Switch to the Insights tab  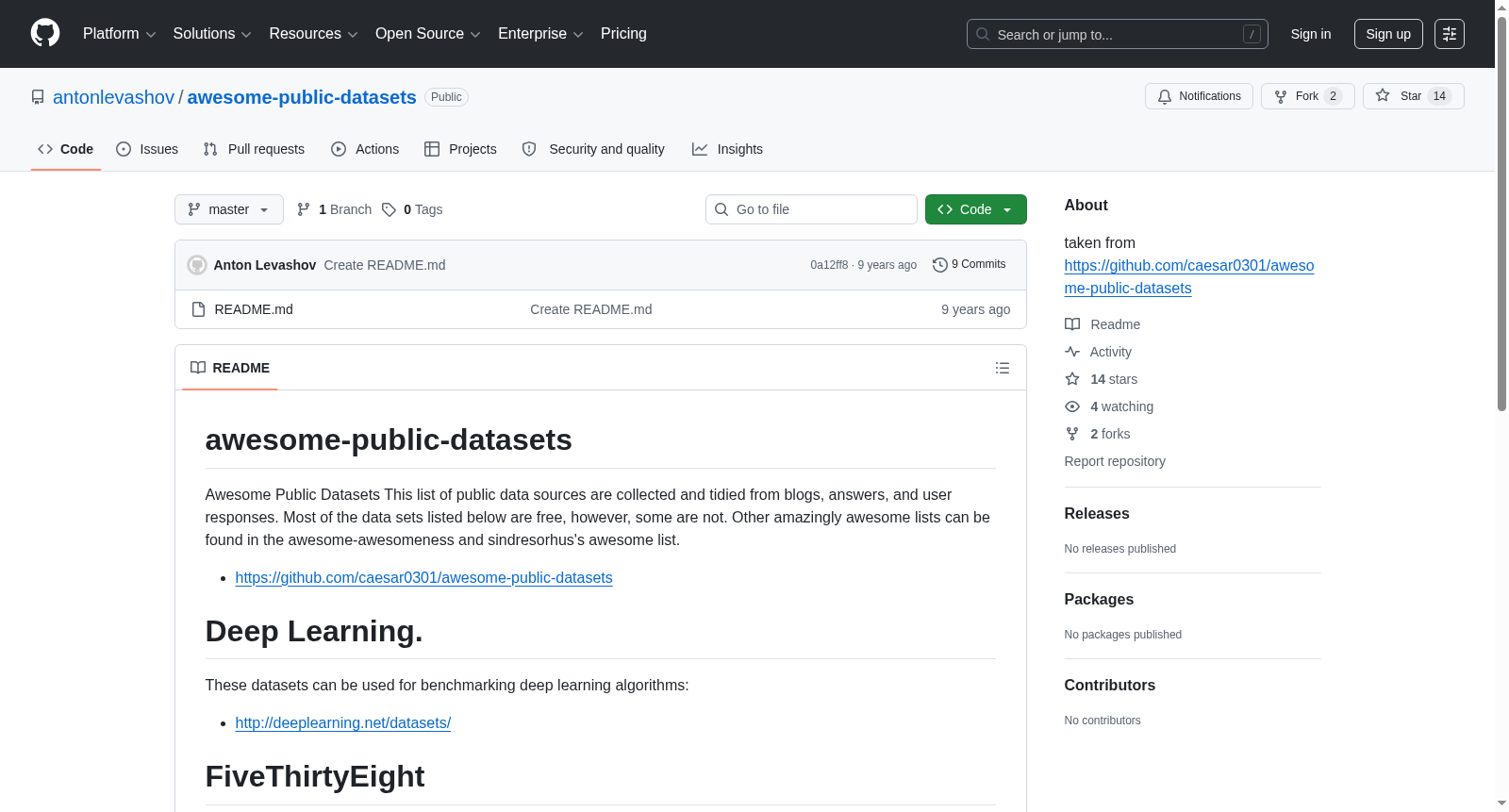[x=727, y=149]
